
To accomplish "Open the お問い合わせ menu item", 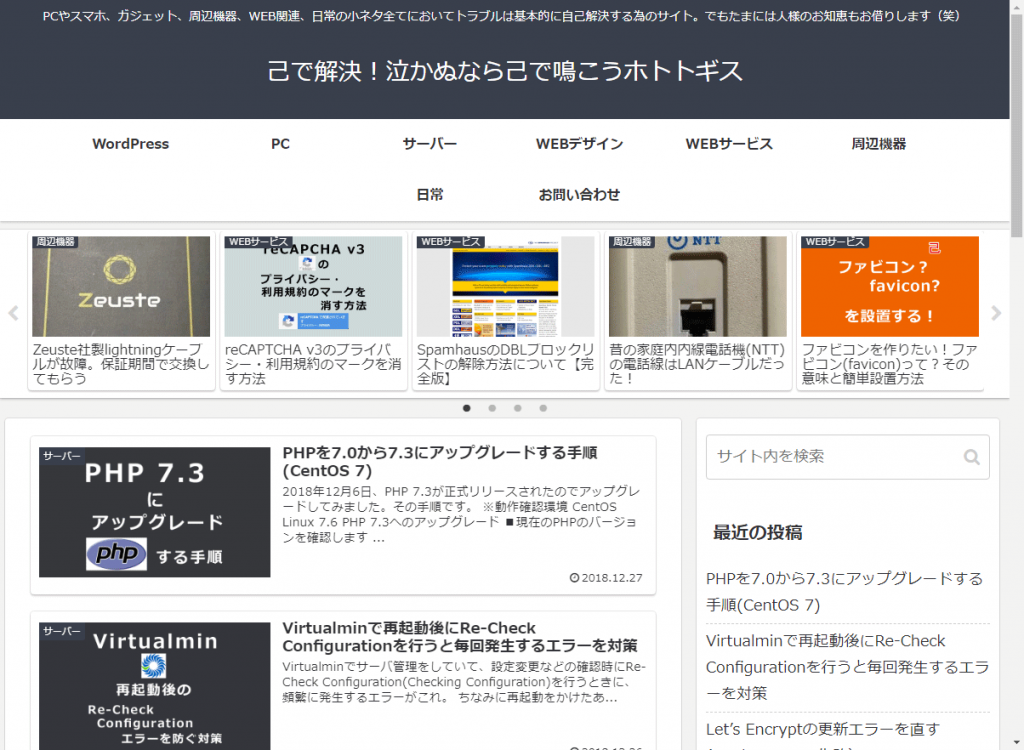I will pos(580,195).
